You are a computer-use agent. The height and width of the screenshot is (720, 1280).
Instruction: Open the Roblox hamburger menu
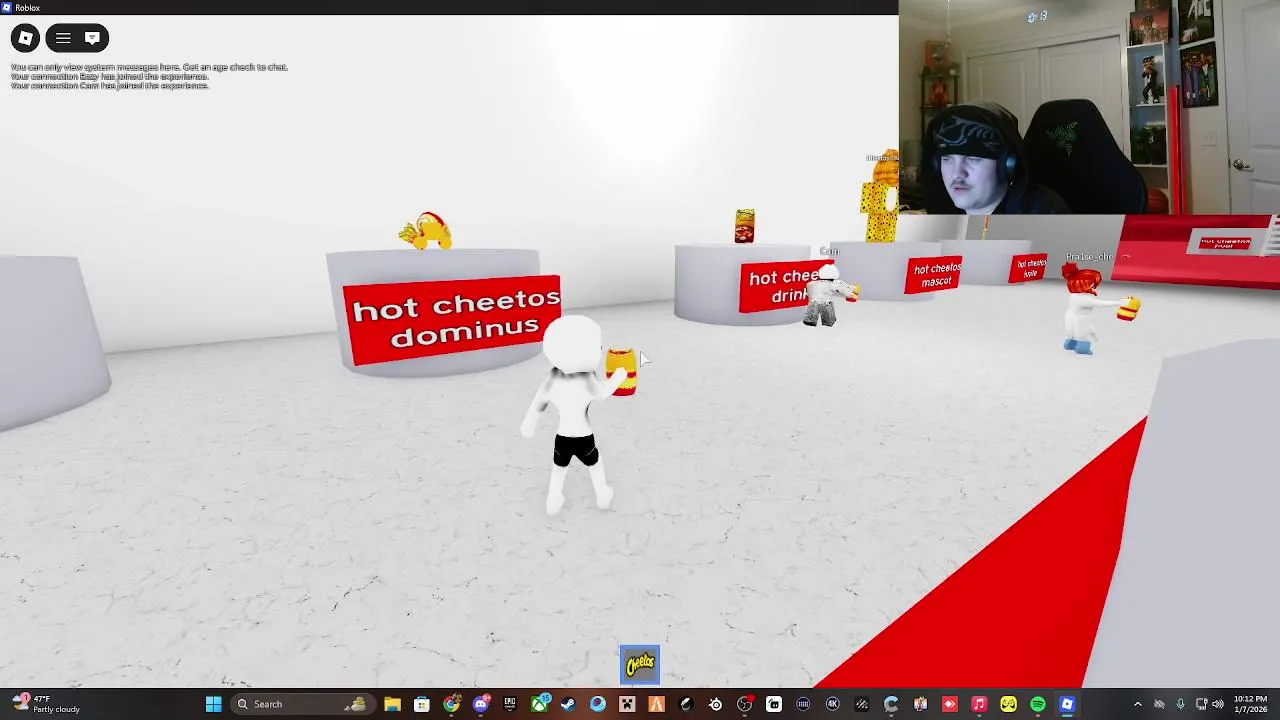63,38
